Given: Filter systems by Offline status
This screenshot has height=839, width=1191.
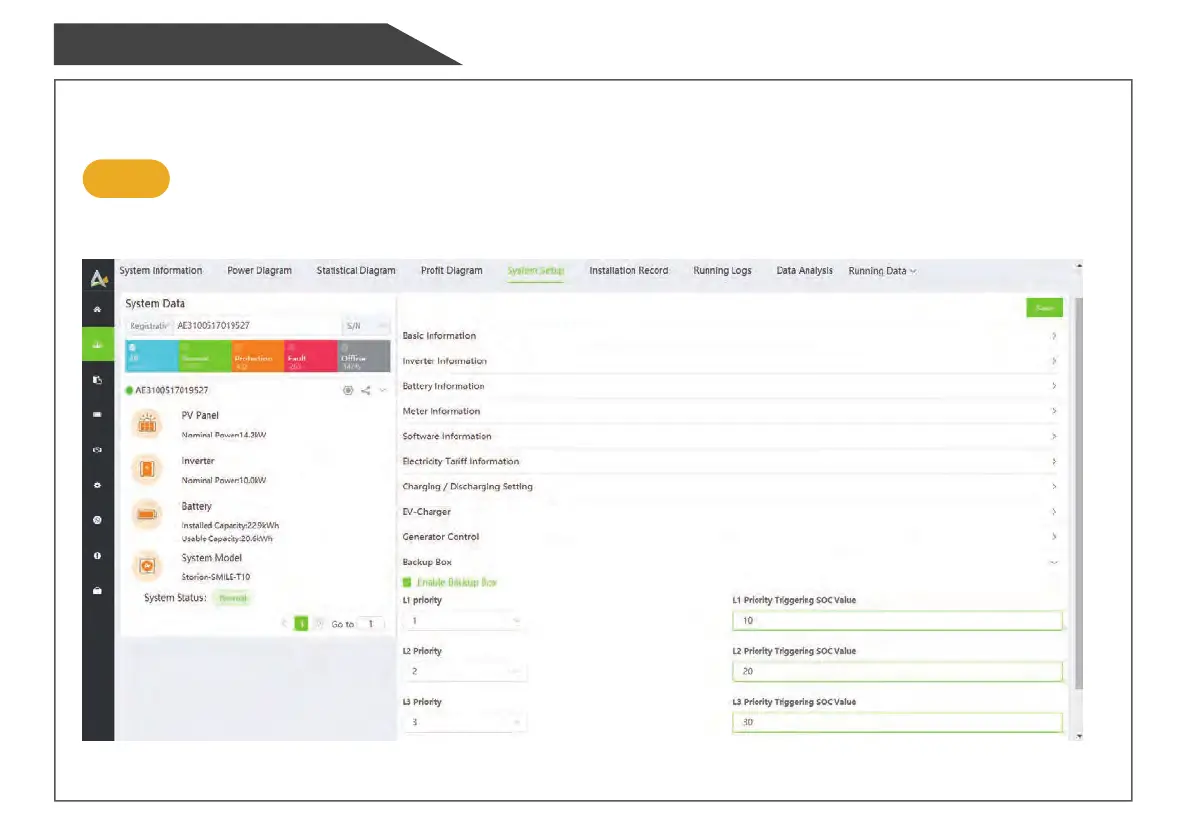Looking at the screenshot, I should pos(364,356).
